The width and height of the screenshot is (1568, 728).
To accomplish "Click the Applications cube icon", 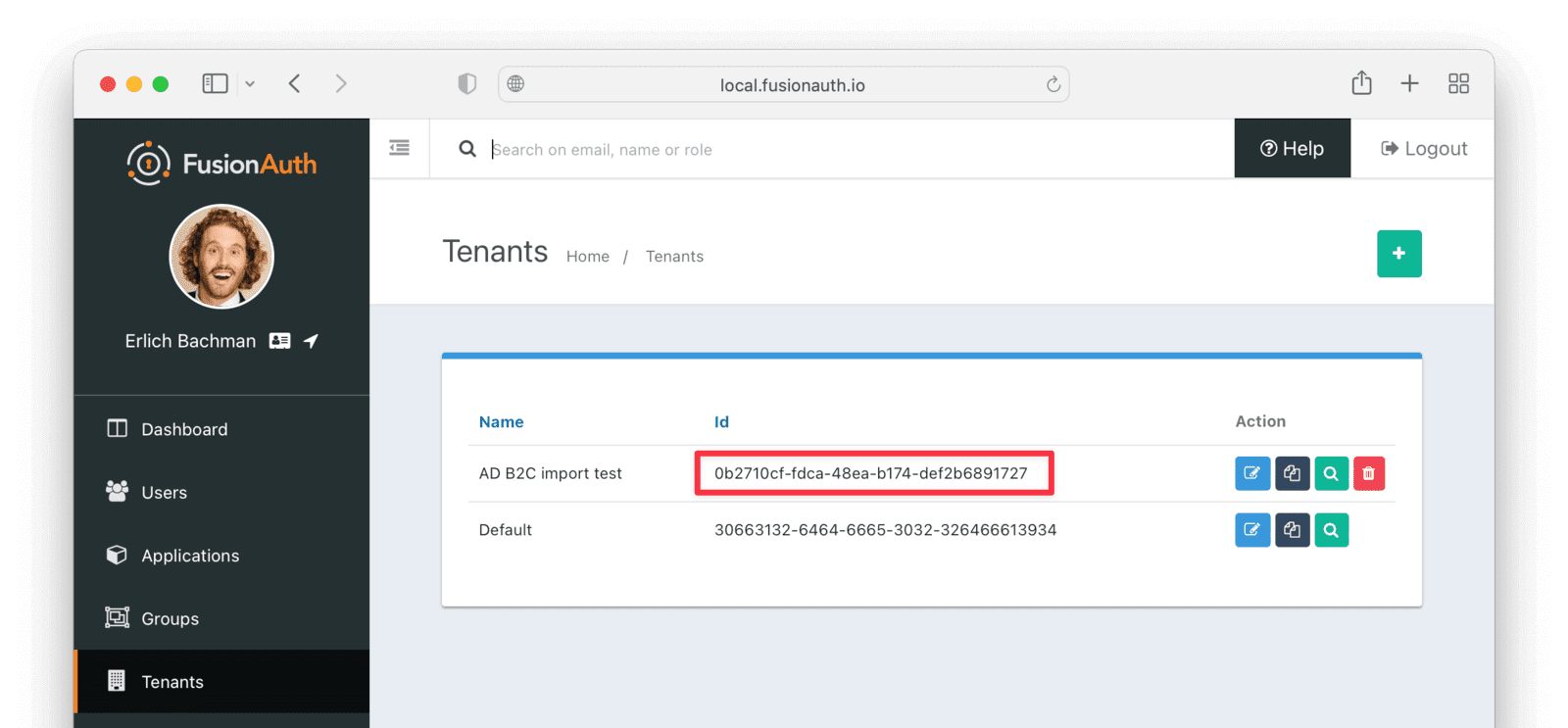I will 117,555.
